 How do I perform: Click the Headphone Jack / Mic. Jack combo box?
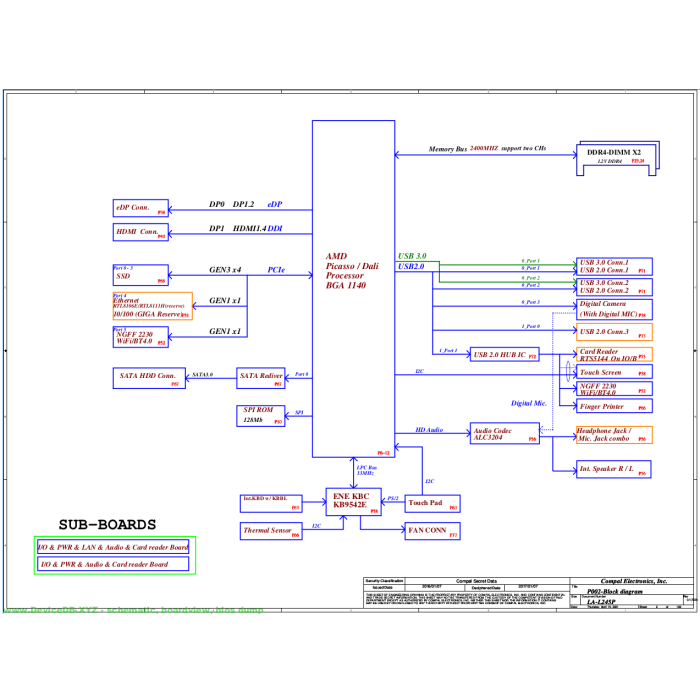click(614, 435)
